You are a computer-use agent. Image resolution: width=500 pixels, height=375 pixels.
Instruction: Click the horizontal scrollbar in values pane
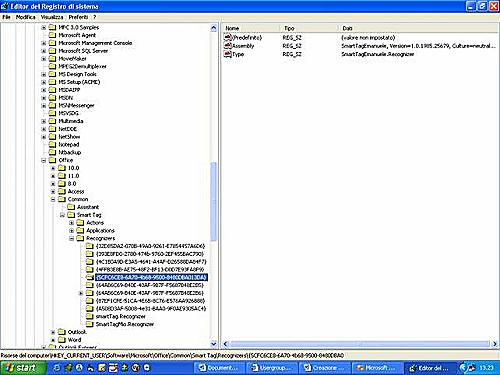pos(359,344)
